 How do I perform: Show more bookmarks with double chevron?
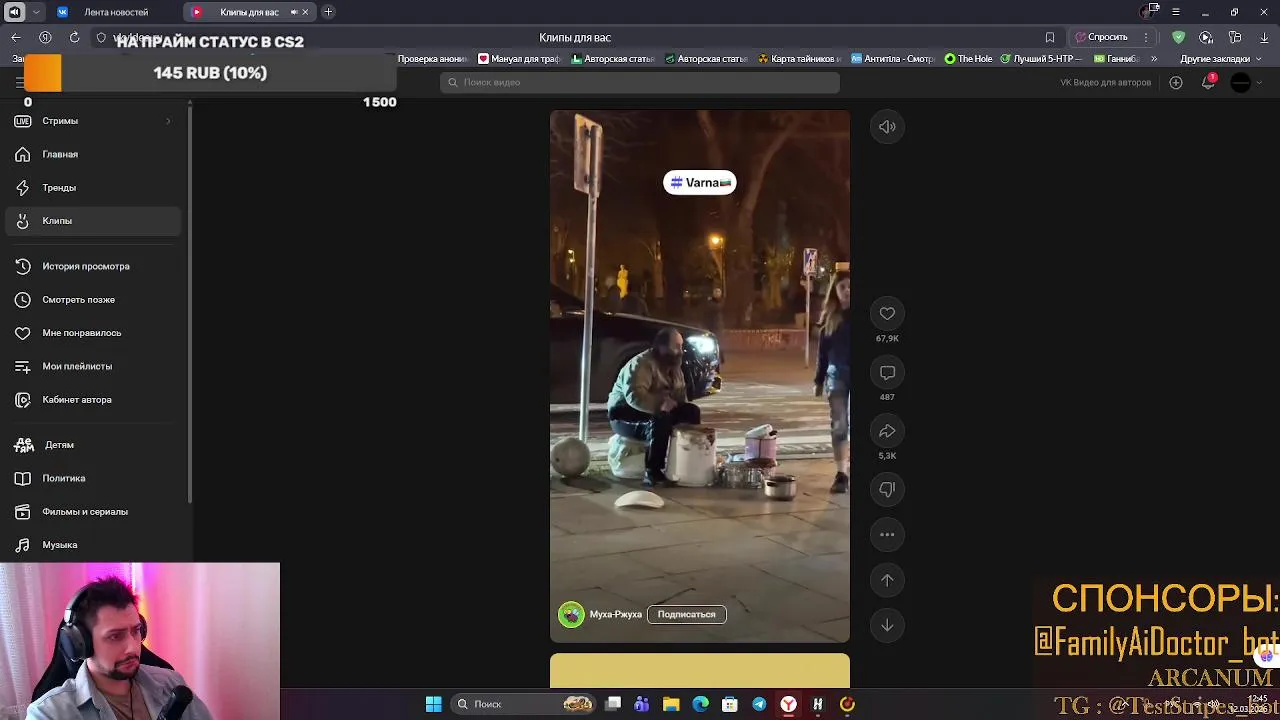(1154, 59)
